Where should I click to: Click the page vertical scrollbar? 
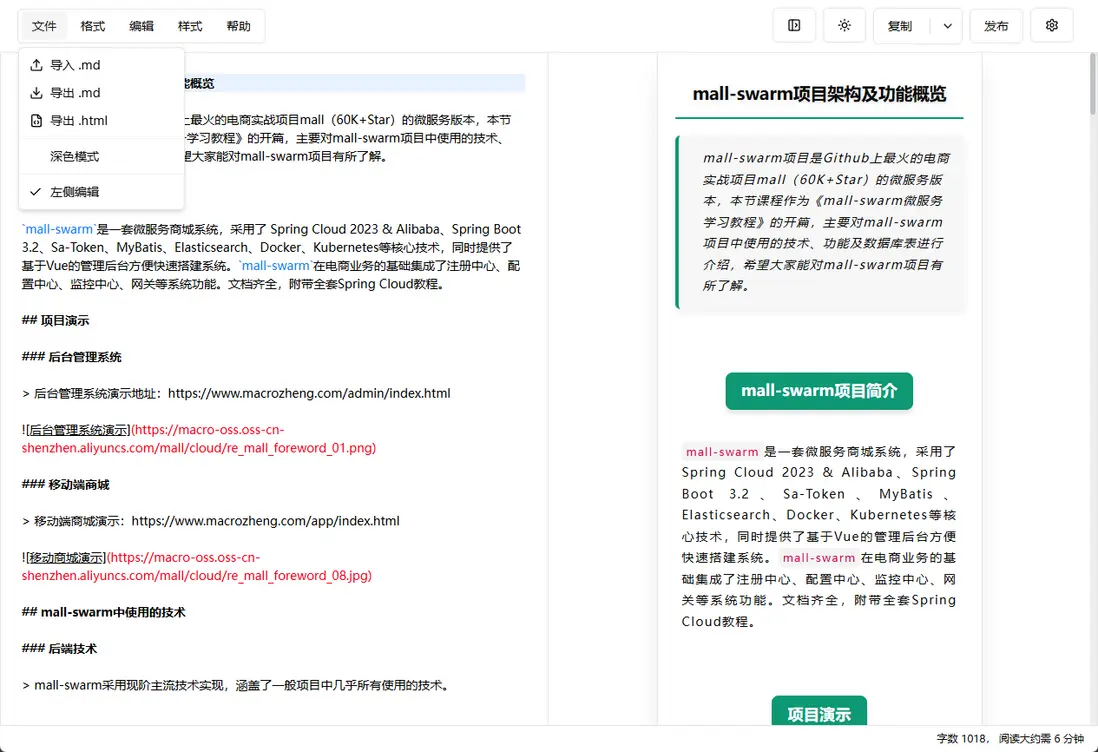(x=1093, y=84)
